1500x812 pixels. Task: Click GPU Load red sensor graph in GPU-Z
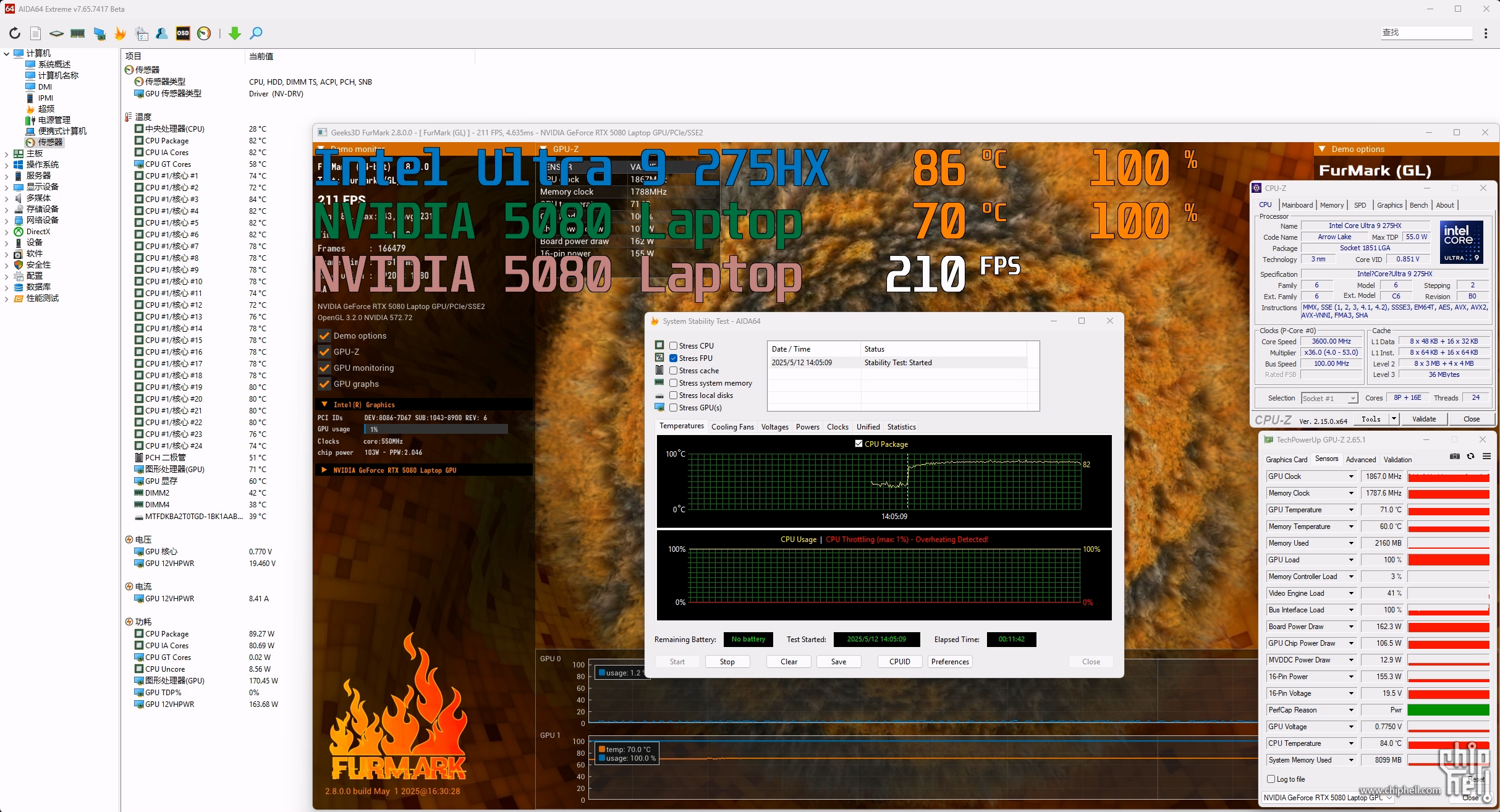(1448, 560)
